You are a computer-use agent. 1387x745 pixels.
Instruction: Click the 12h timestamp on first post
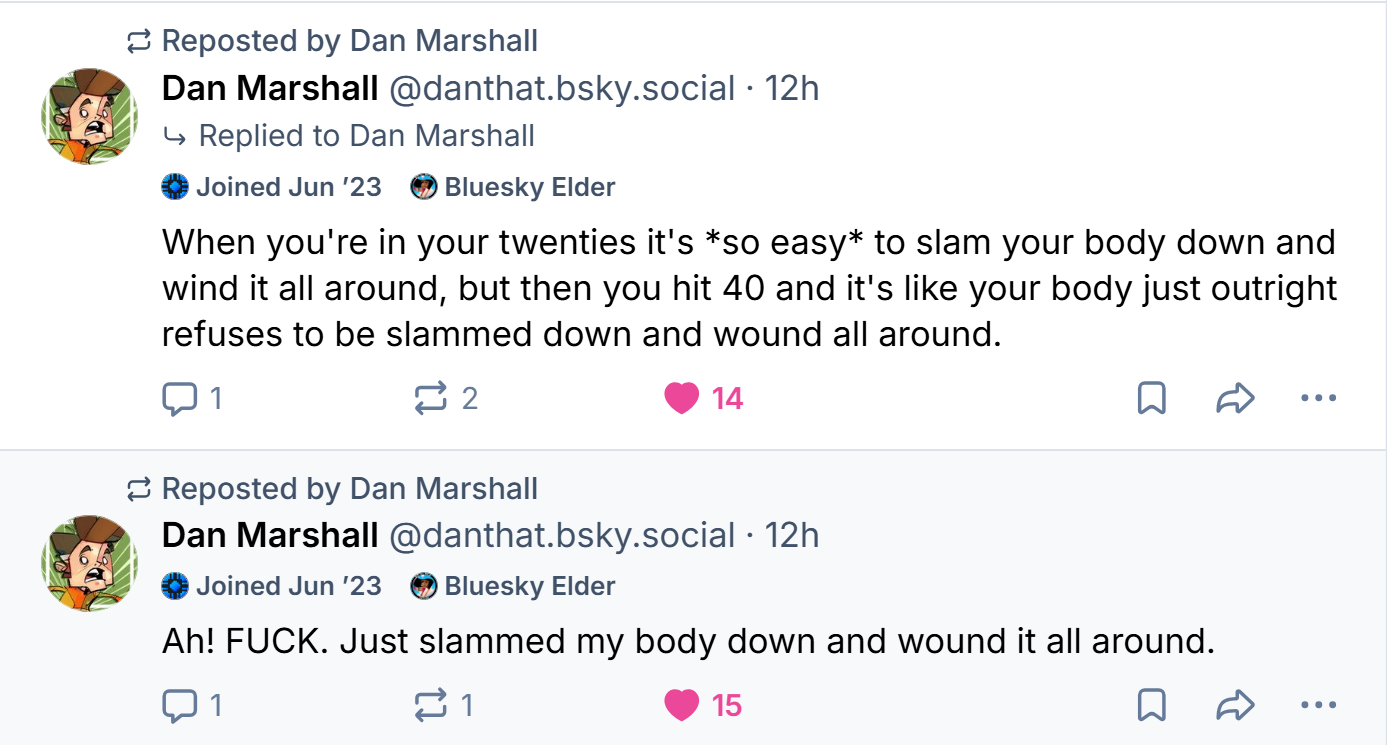point(792,89)
